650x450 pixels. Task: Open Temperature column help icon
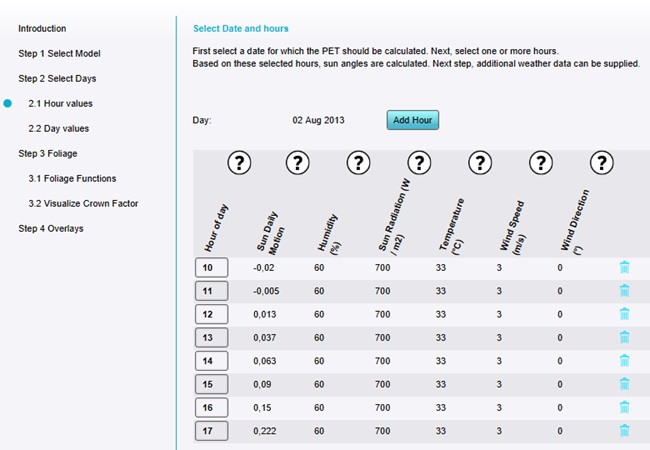(480, 163)
